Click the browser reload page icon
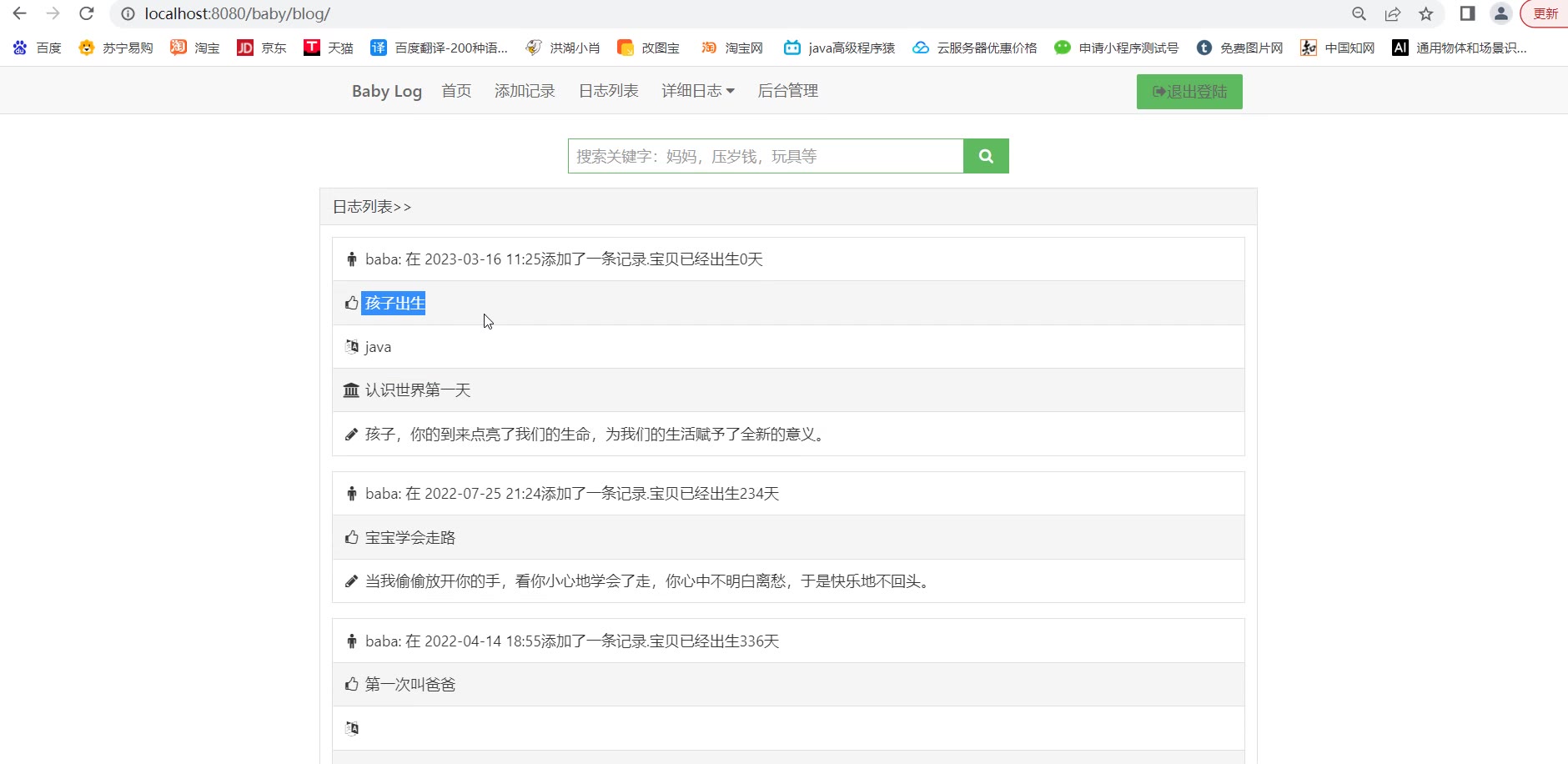1568x764 pixels. (x=87, y=13)
